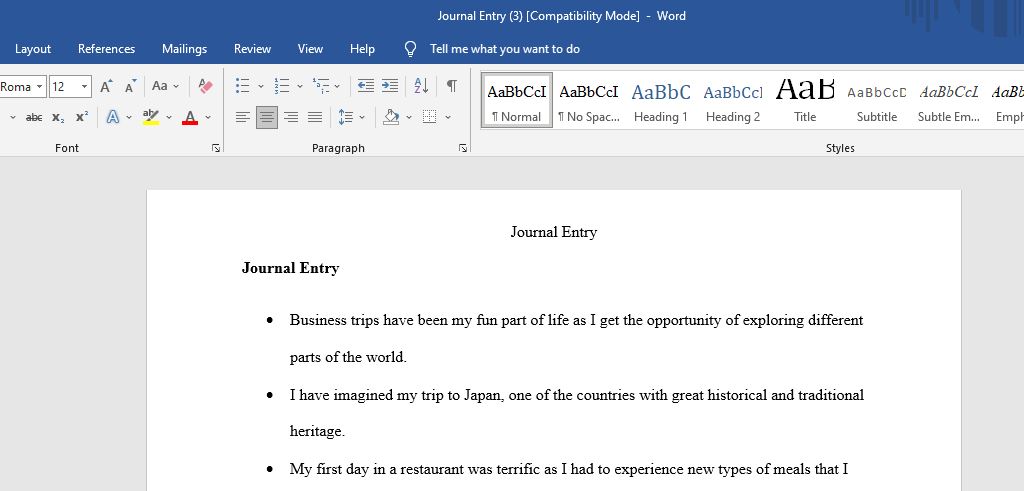The image size is (1024, 491).
Task: Click bullet text about trip to Japan
Action: coord(577,413)
